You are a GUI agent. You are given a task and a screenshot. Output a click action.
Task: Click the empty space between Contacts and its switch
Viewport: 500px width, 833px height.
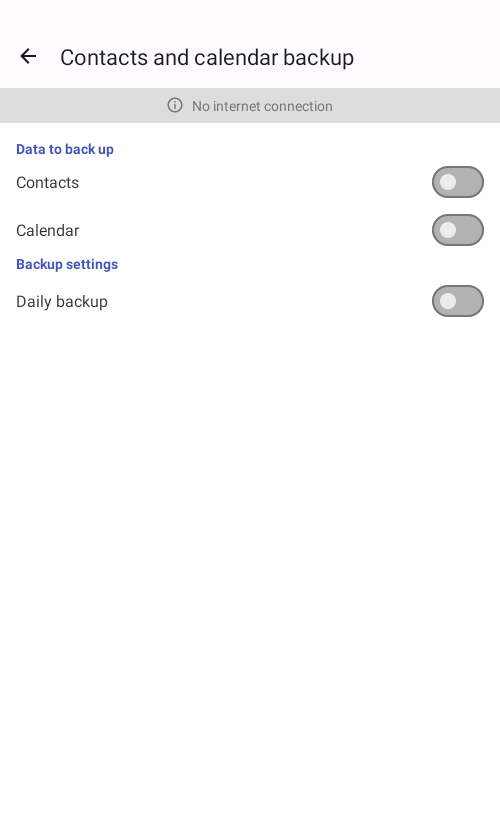(255, 182)
